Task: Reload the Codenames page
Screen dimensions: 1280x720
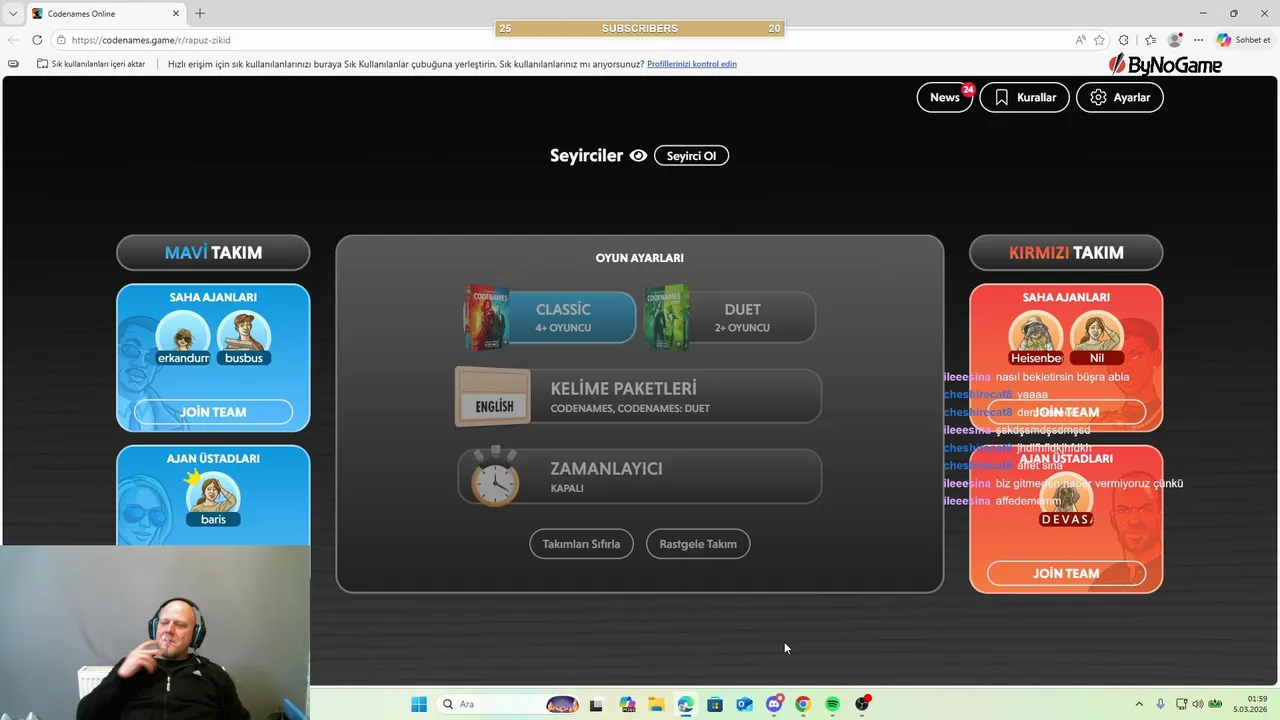Action: [x=37, y=40]
